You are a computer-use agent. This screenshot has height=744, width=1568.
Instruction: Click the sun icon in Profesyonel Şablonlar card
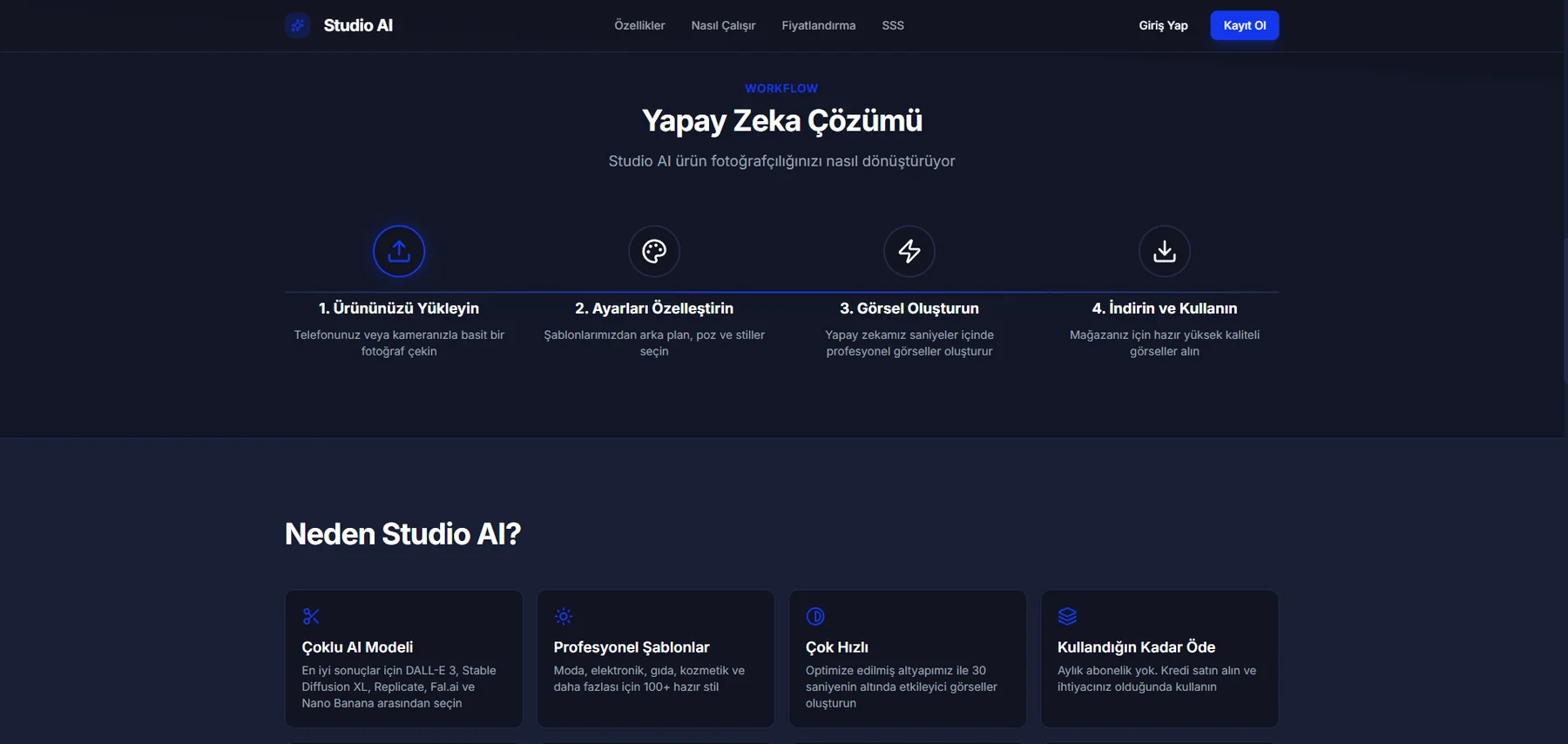point(564,616)
